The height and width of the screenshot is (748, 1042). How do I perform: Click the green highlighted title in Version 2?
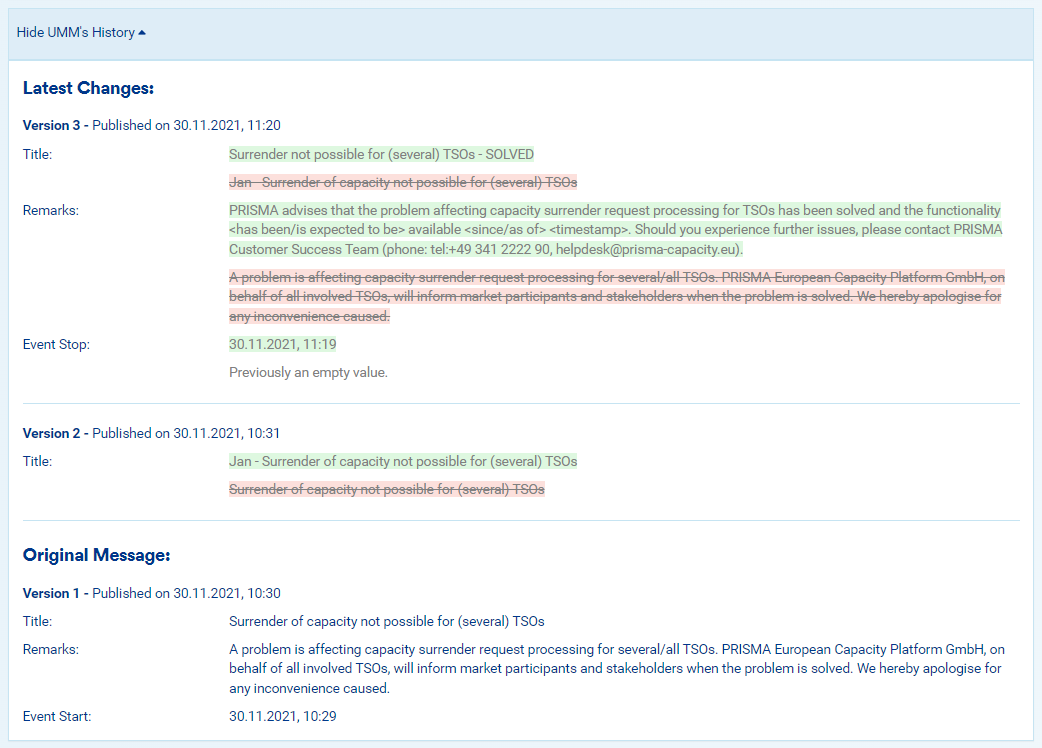402,461
